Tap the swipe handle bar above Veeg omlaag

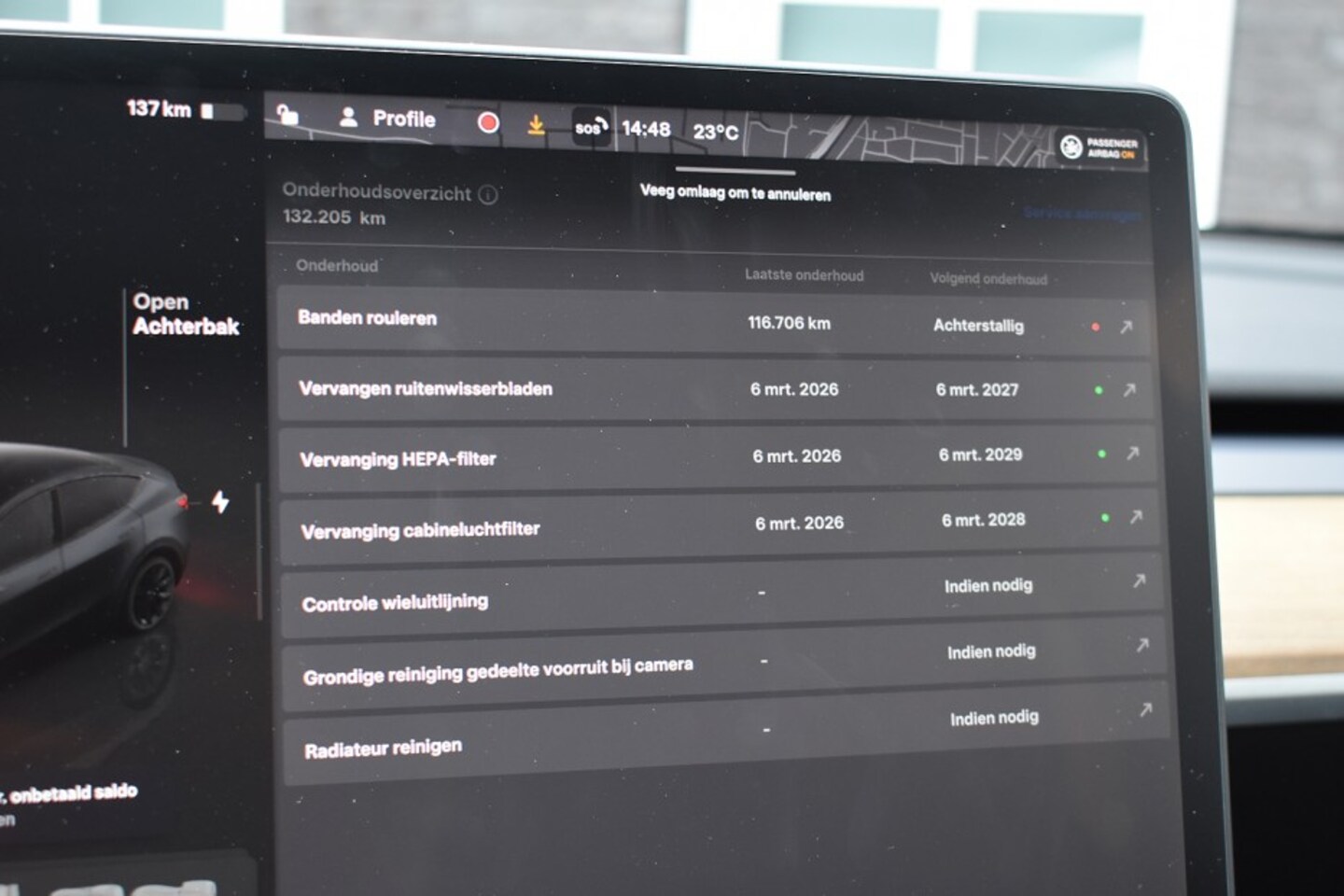pos(735,171)
